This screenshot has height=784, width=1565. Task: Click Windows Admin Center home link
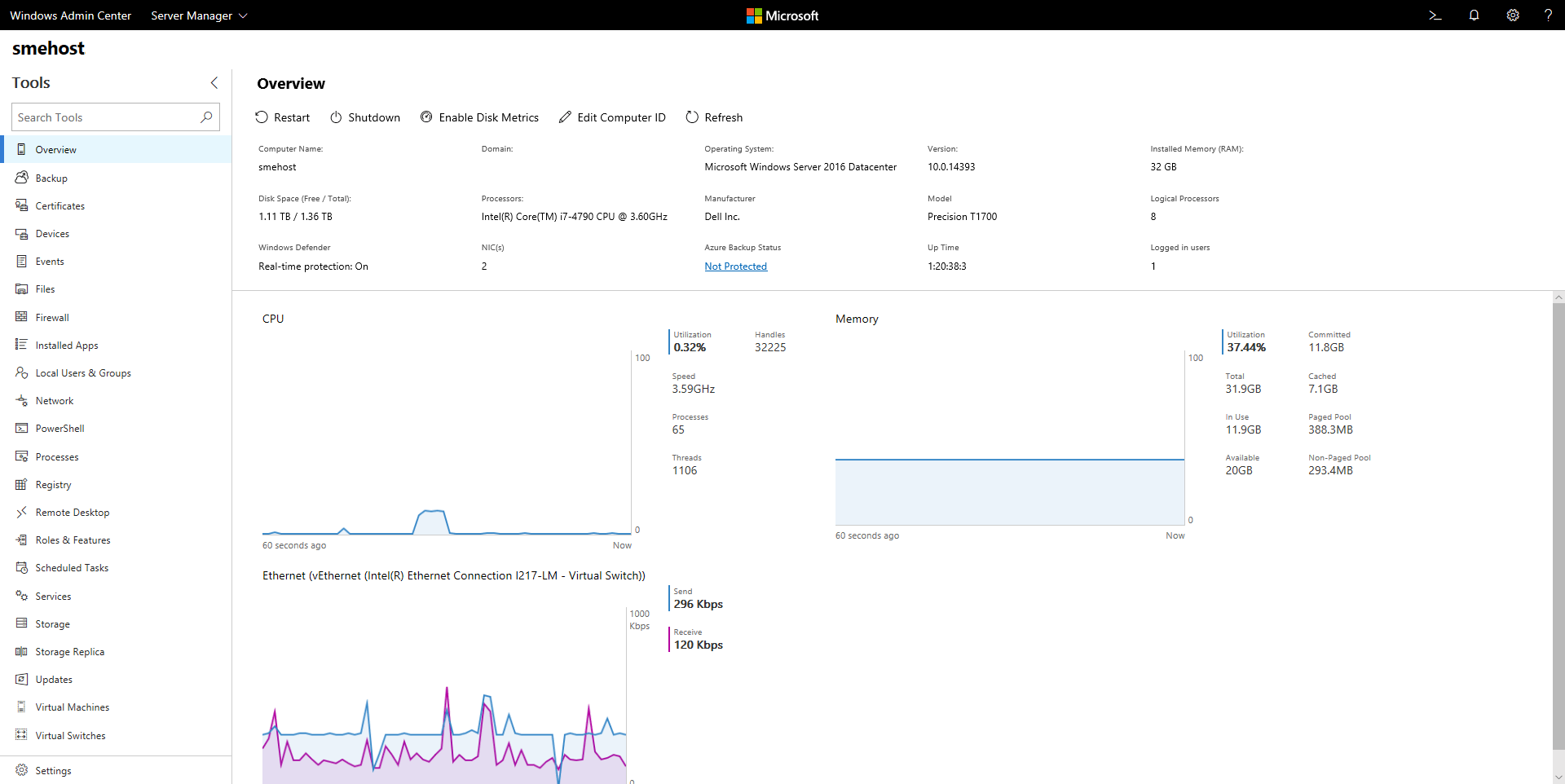pyautogui.click(x=70, y=15)
